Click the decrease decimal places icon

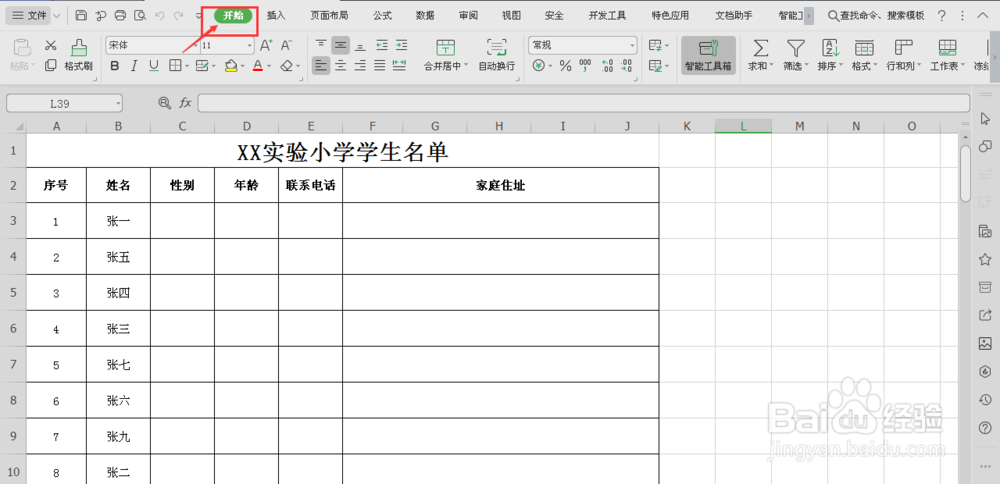[x=626, y=65]
